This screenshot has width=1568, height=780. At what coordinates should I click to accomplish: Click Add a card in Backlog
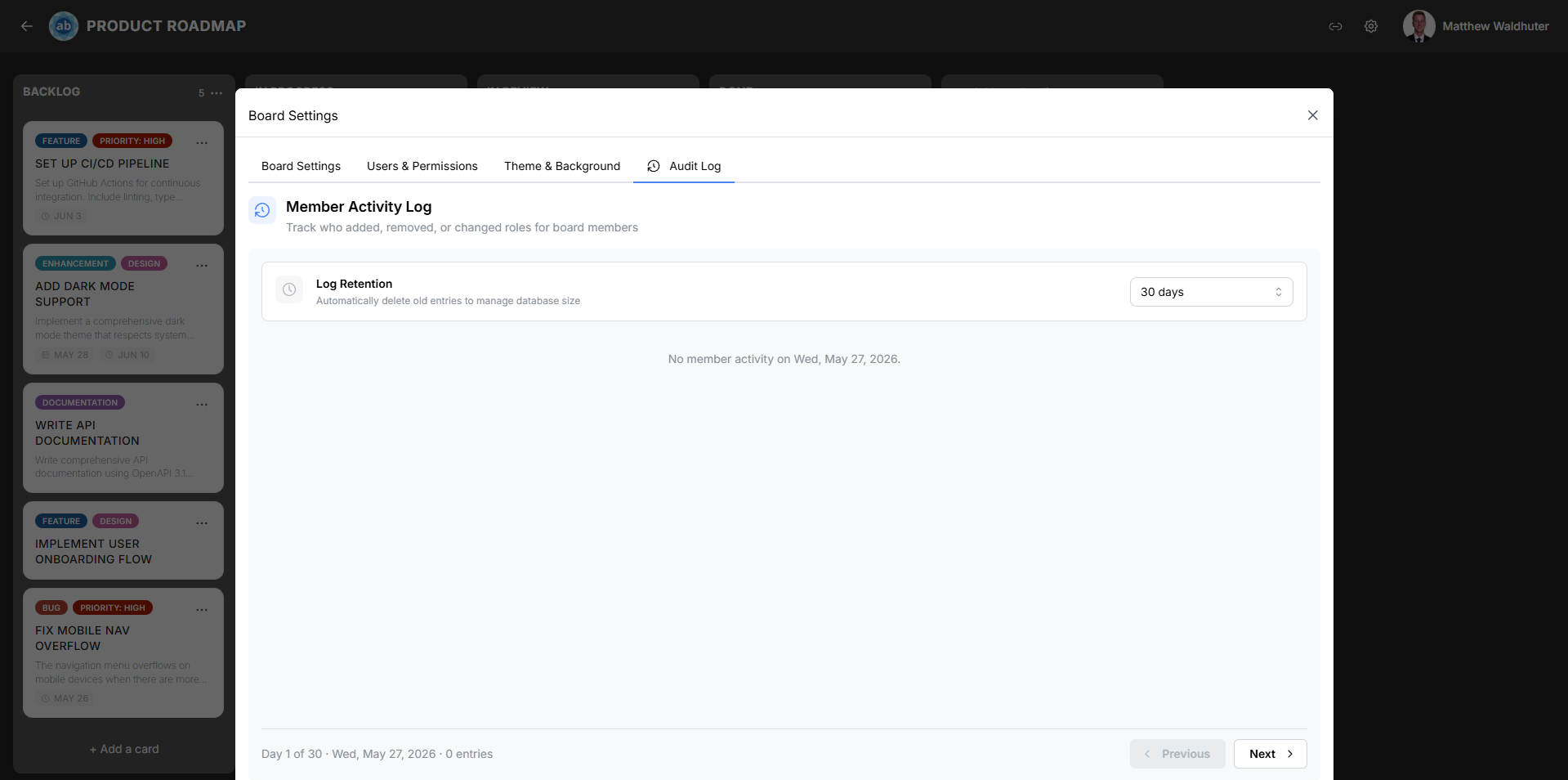click(124, 749)
